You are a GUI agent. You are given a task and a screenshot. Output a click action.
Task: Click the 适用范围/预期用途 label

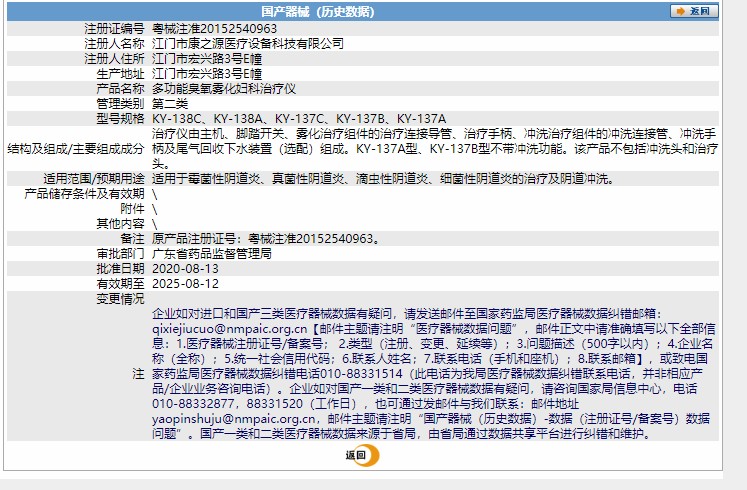pos(94,179)
